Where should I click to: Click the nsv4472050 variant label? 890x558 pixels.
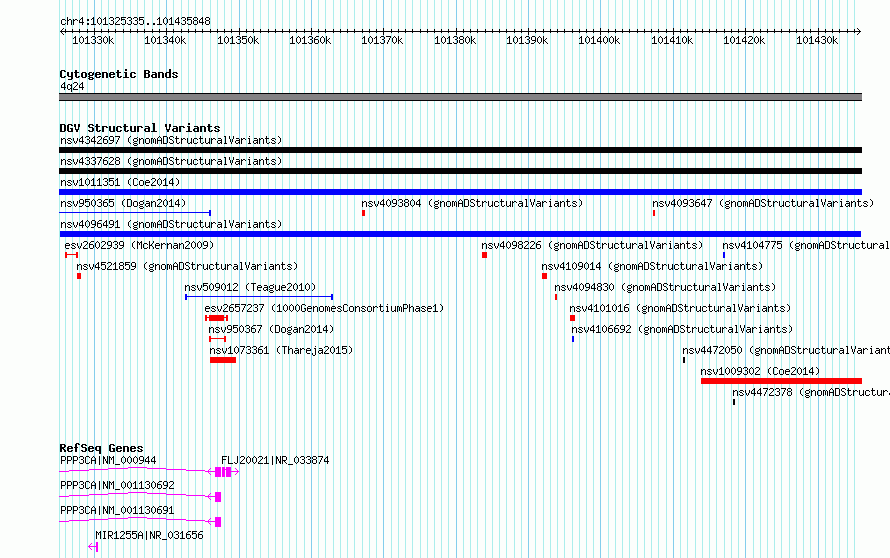(x=786, y=350)
